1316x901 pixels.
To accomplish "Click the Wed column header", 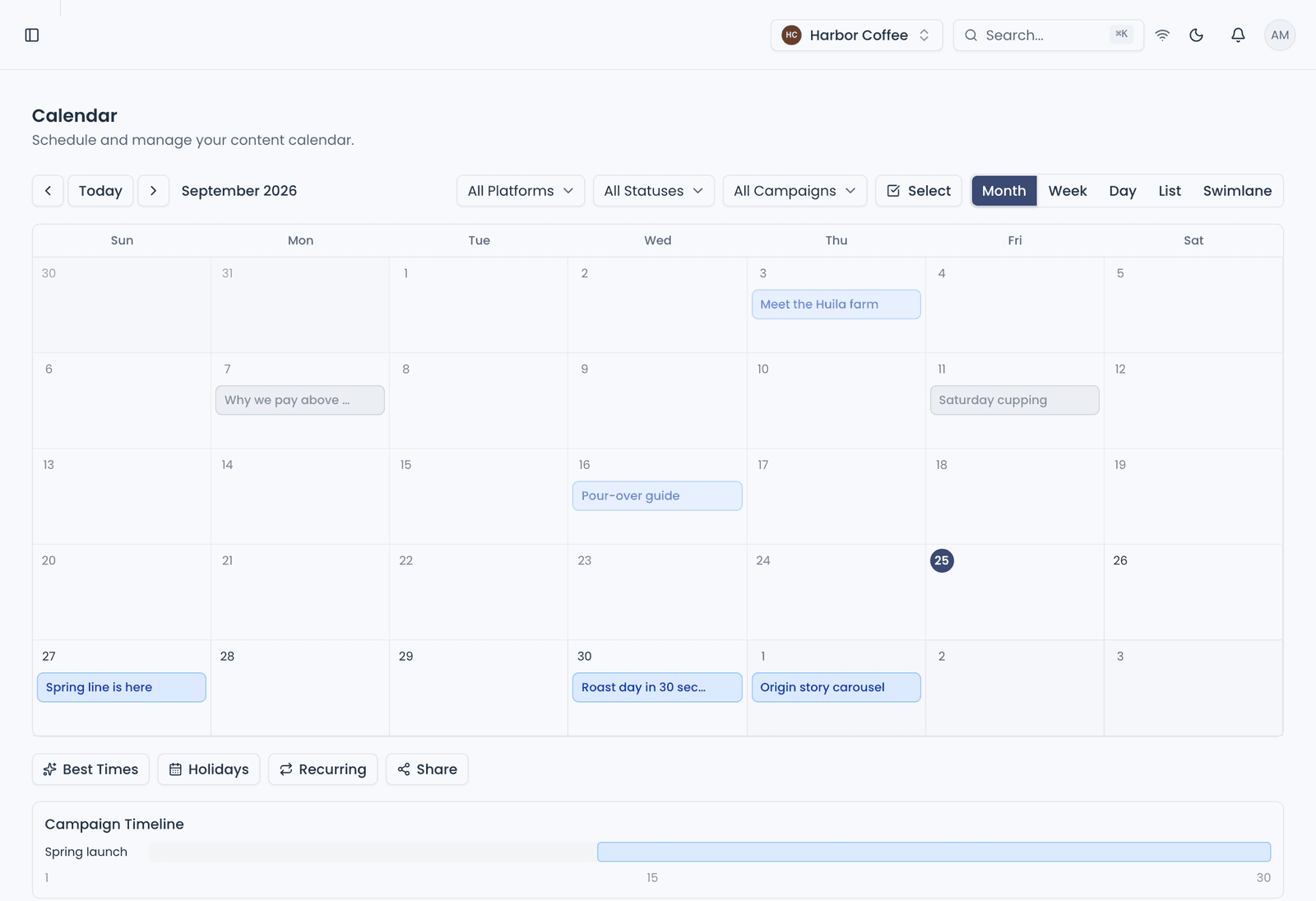I will [x=658, y=240].
